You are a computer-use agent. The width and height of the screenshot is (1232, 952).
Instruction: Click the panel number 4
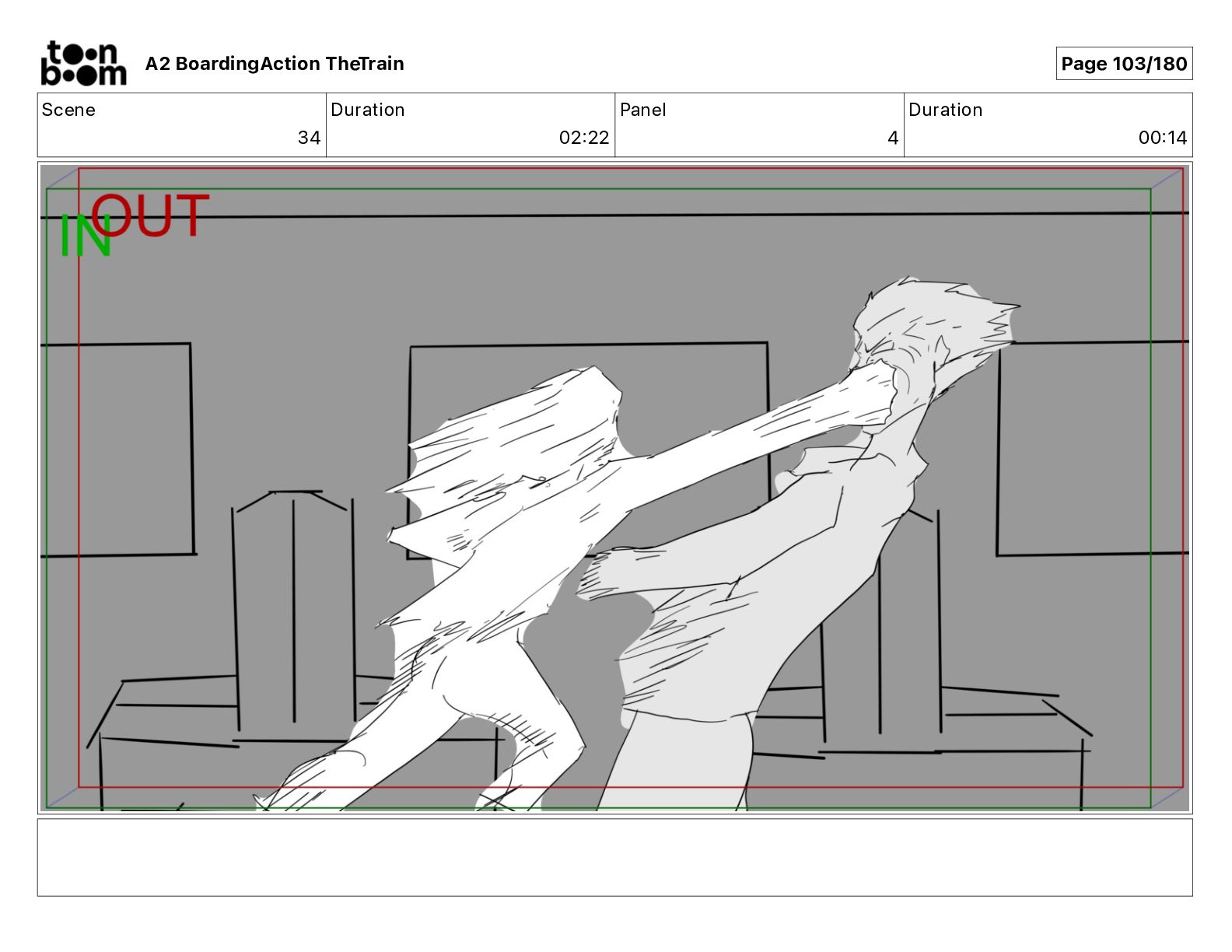893,138
